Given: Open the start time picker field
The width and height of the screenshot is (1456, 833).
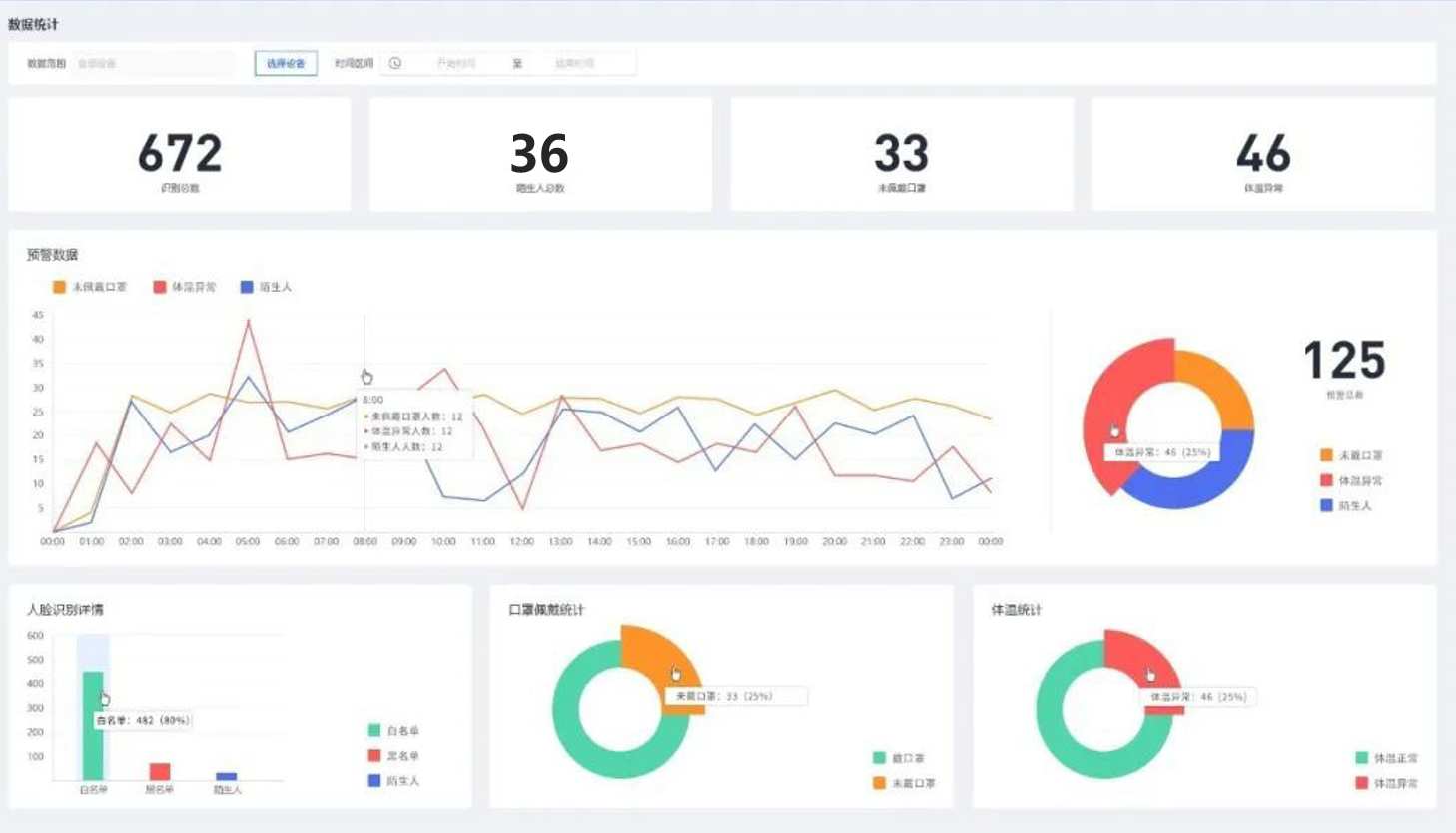Looking at the screenshot, I should tap(455, 64).
